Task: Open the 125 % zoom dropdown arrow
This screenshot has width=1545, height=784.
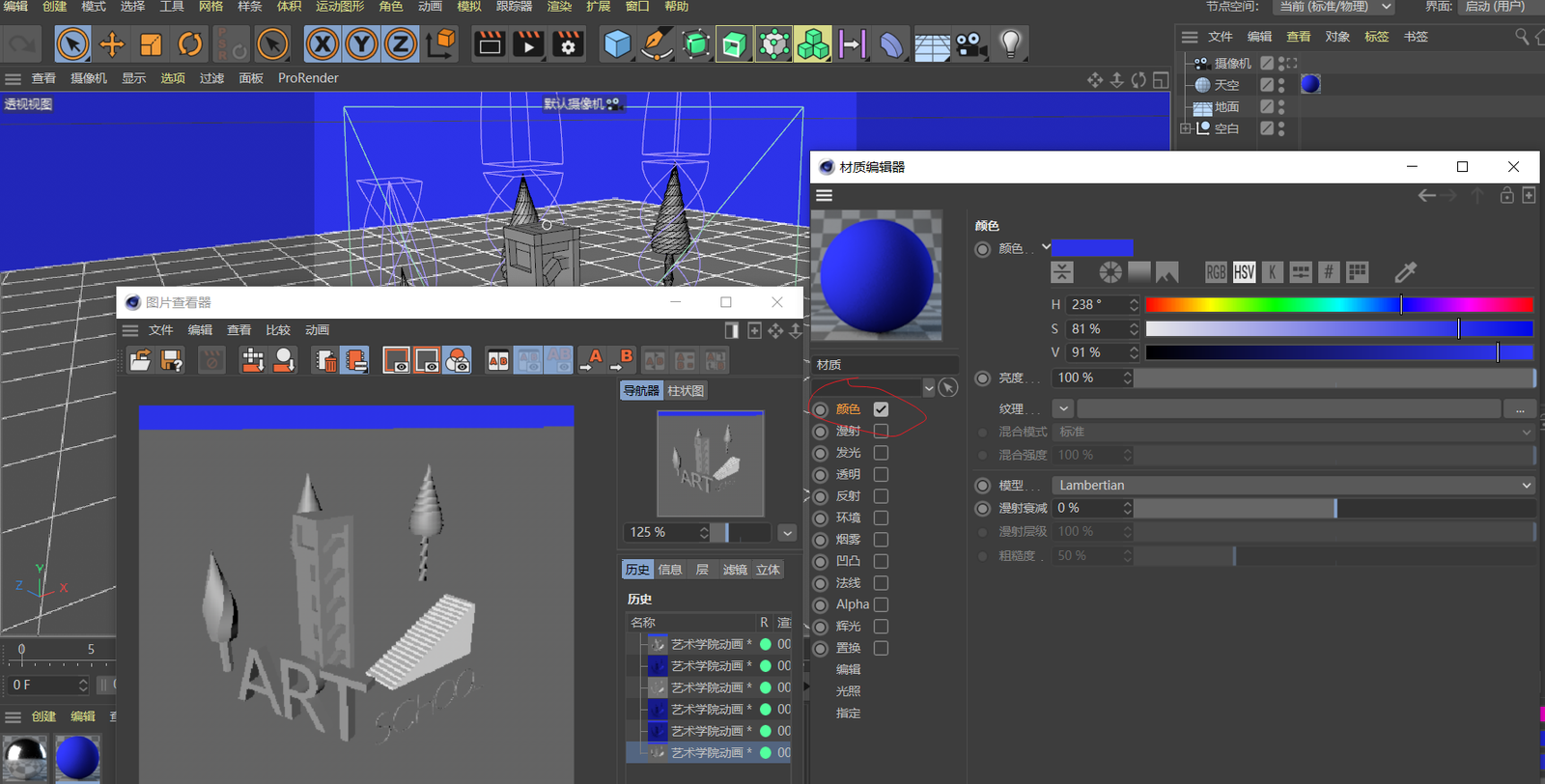Action: point(787,533)
